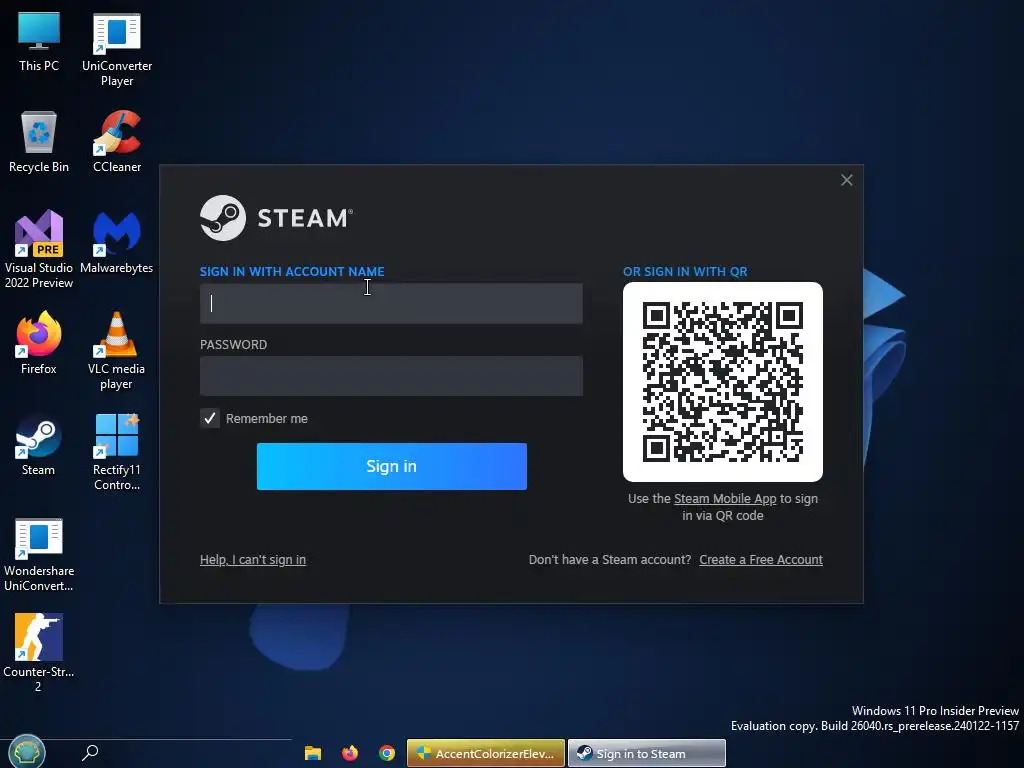Click the 'SIGN IN WITH ACCOUNT NAME' label
This screenshot has width=1024, height=768.
pos(292,272)
